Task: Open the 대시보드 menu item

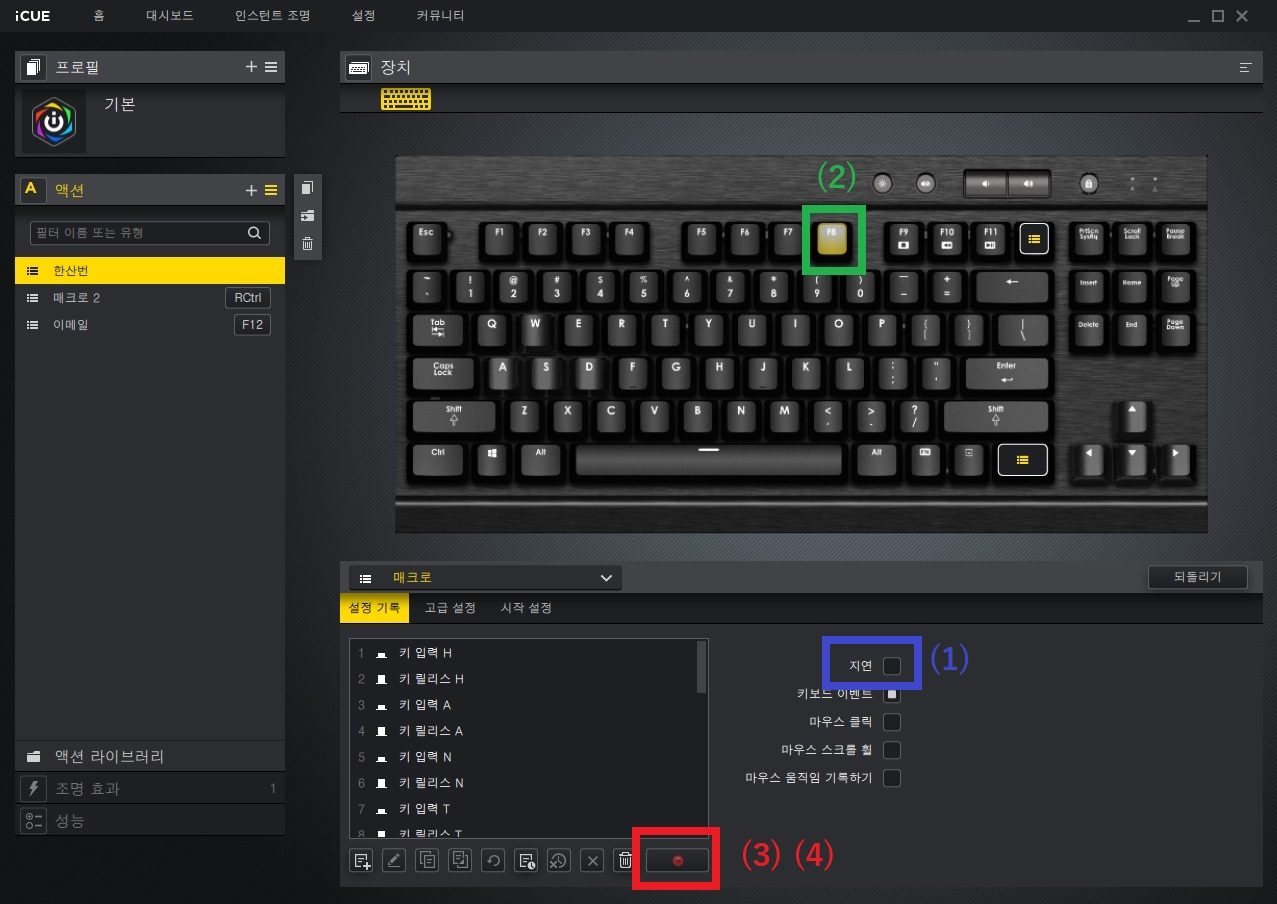Action: pos(170,16)
